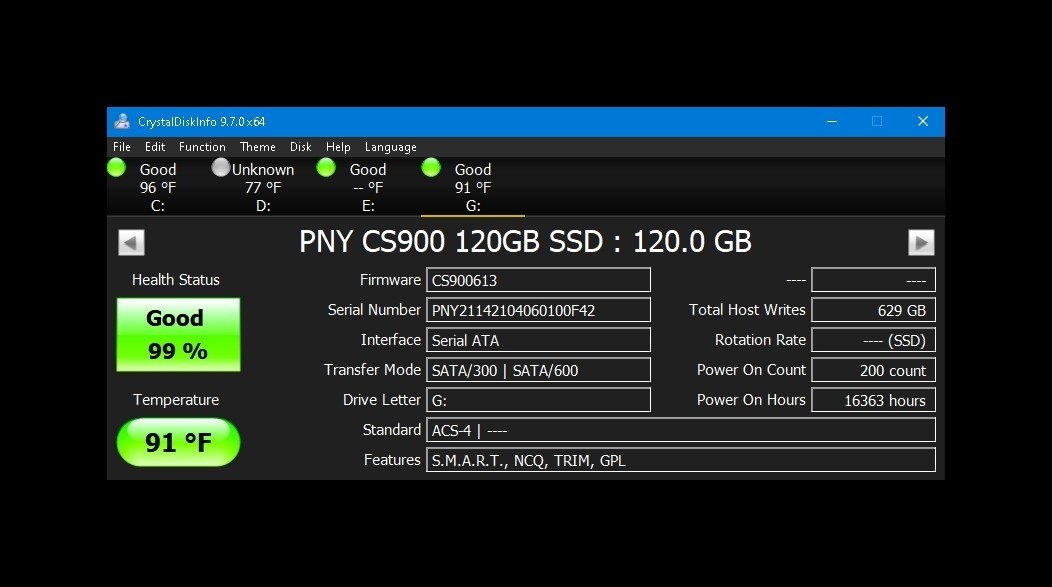
Task: Go to the next disk with right arrow
Action: pyautogui.click(x=921, y=242)
